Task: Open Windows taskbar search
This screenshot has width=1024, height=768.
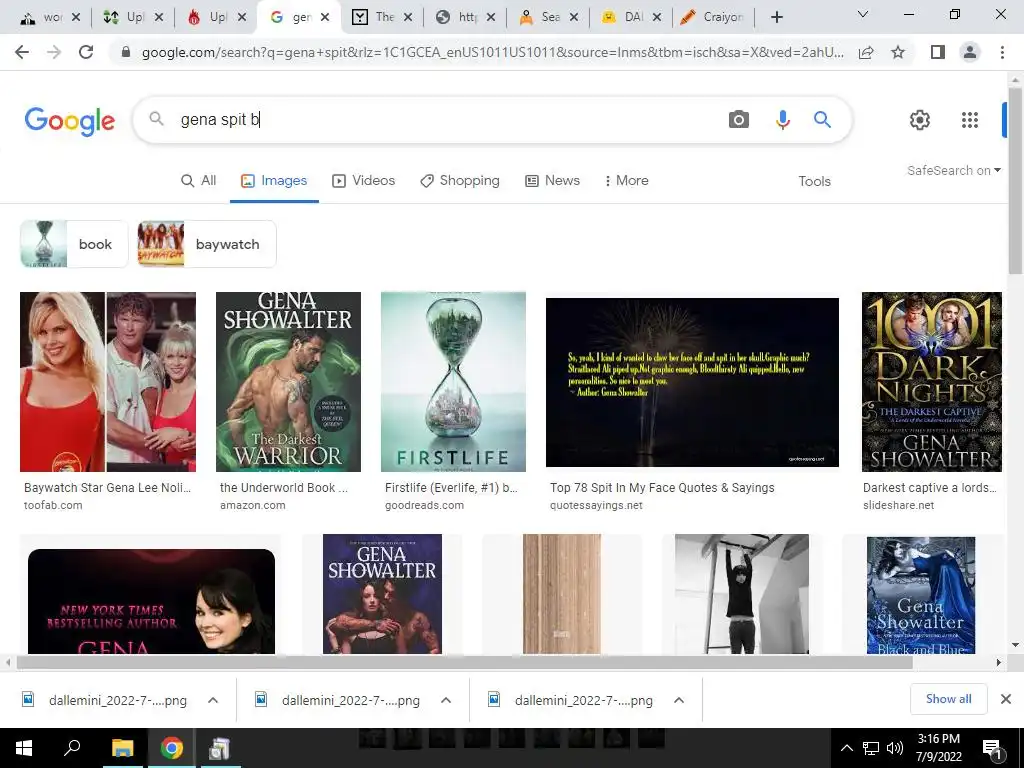Action: 72,748
